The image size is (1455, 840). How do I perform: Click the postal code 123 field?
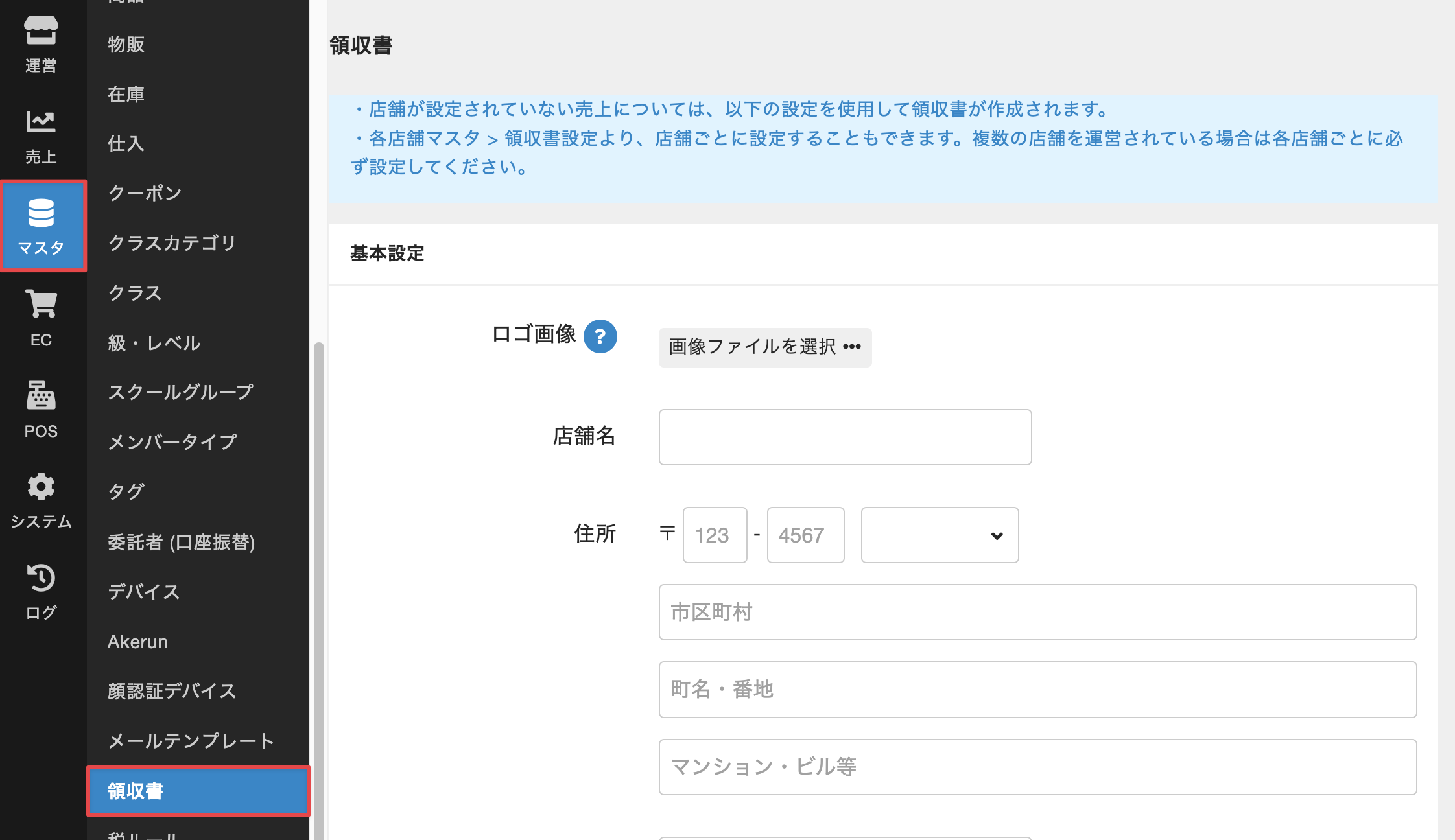point(715,535)
